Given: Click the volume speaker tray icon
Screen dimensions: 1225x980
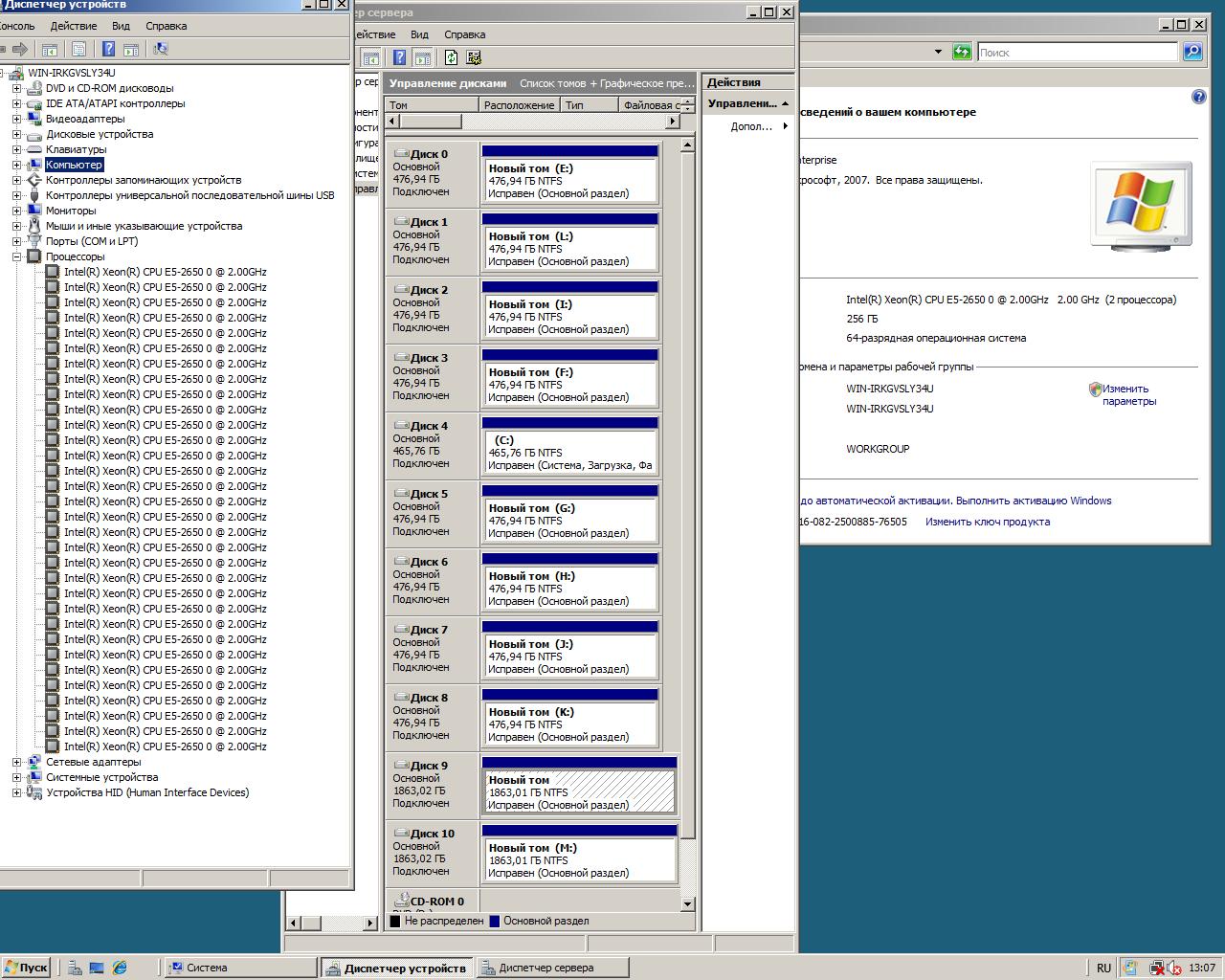Looking at the screenshot, I should pos(1174,968).
